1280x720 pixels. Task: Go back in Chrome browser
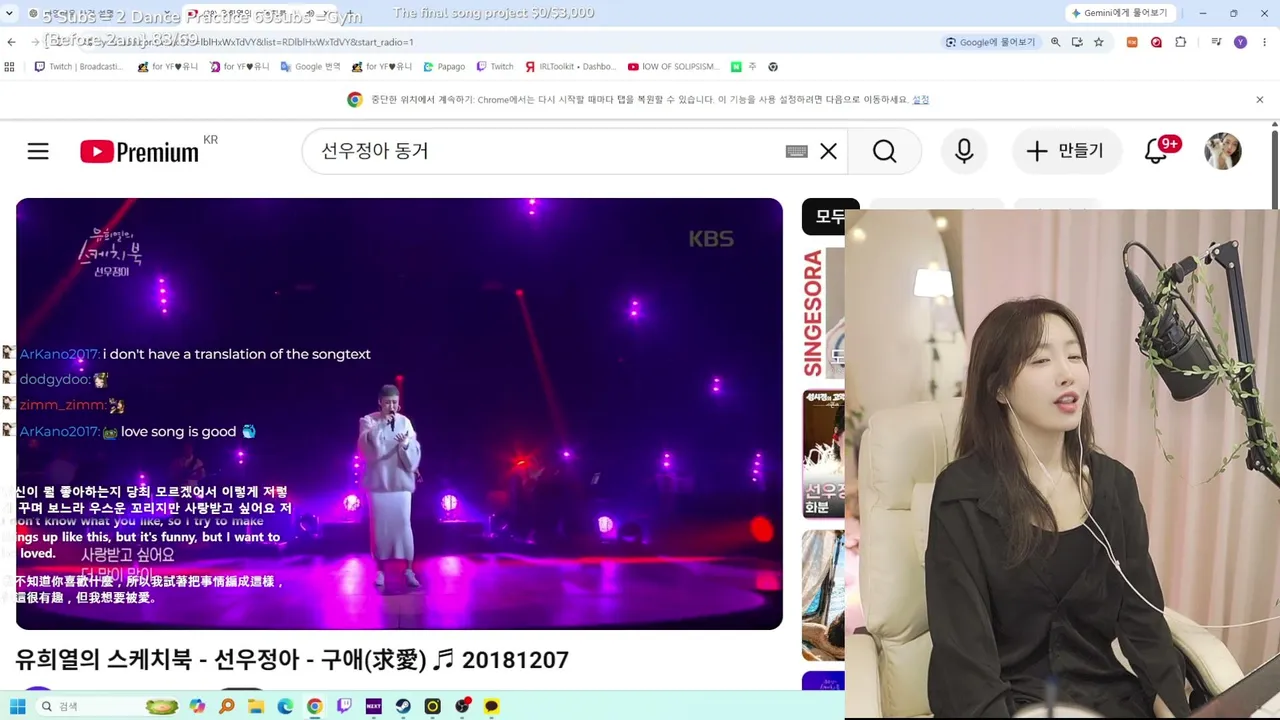(x=11, y=42)
